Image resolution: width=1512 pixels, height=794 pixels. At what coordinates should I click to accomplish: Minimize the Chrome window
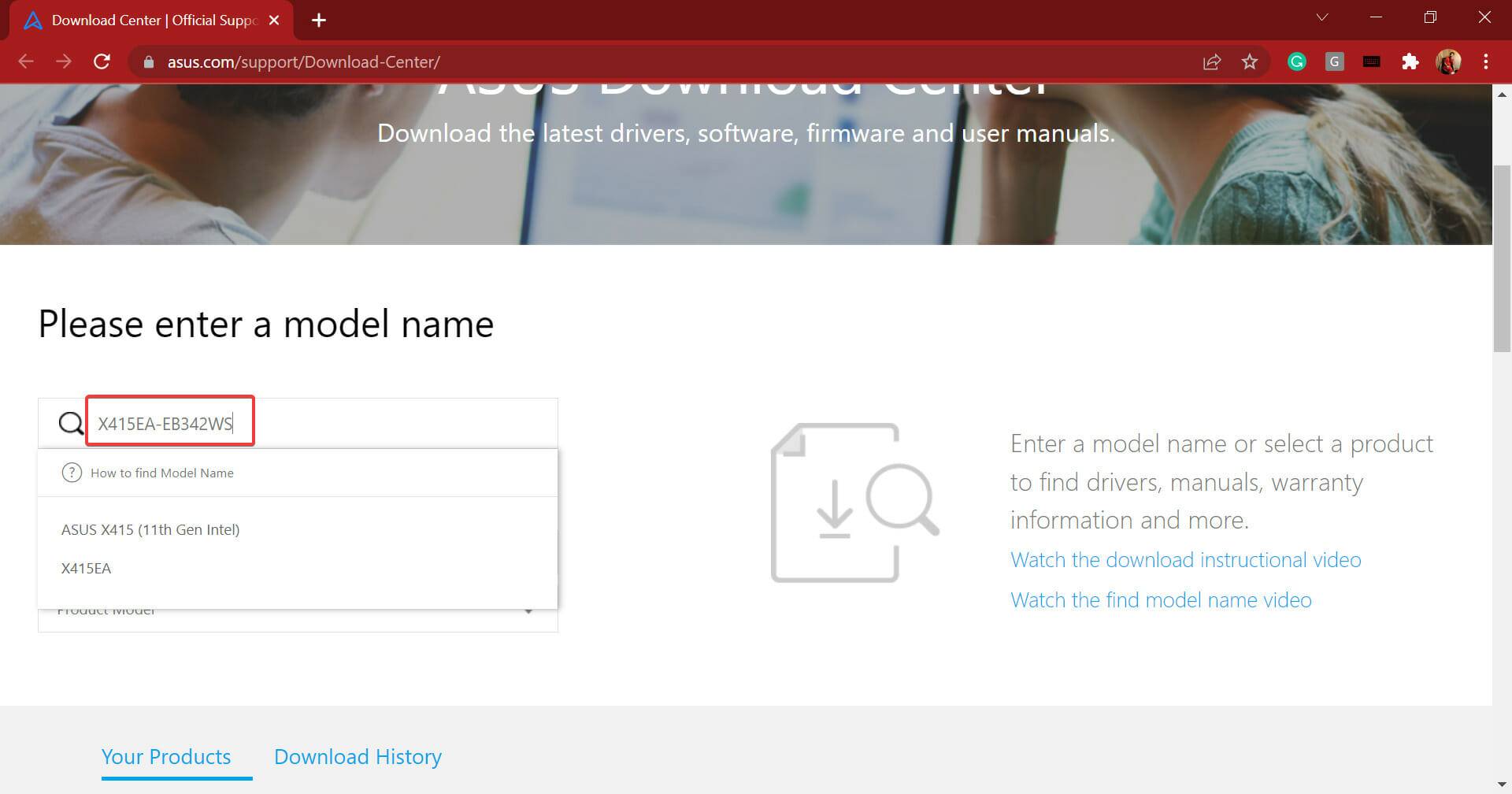1377,17
